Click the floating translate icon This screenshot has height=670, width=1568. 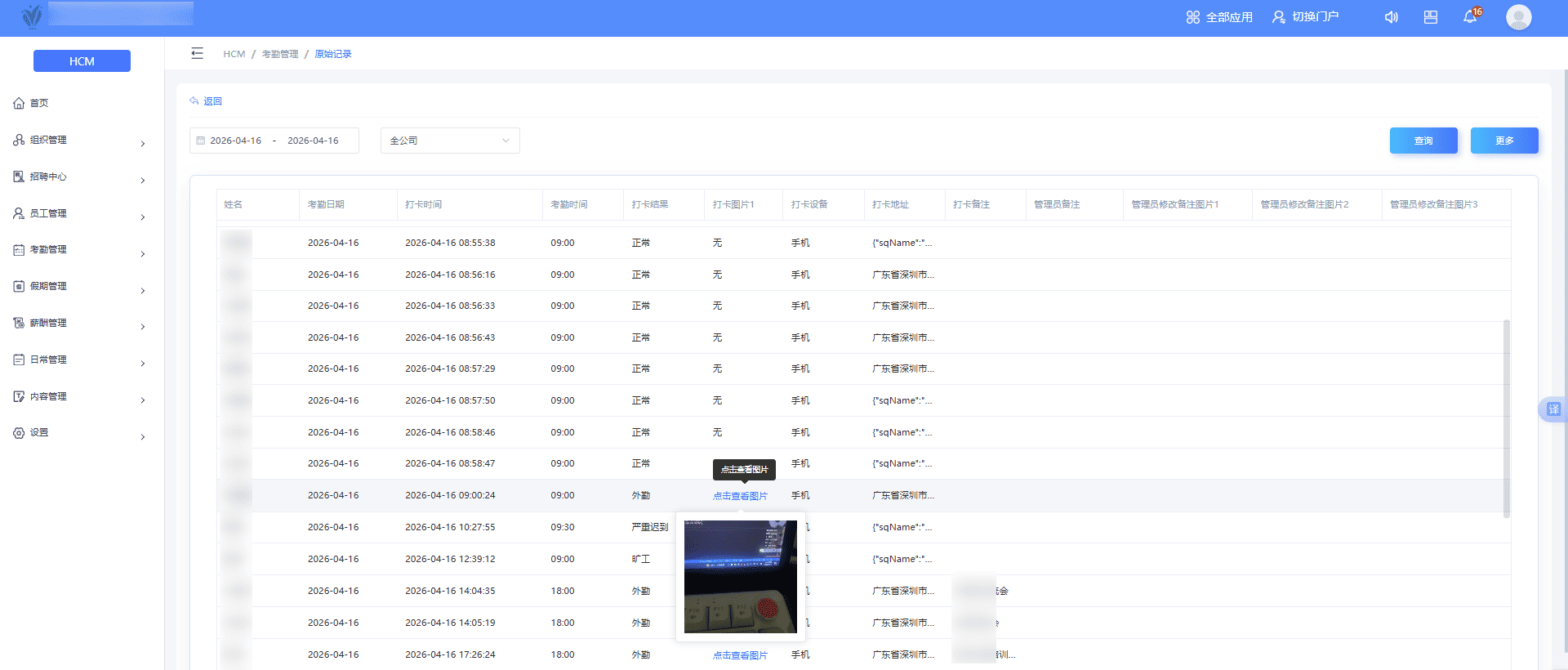1552,409
